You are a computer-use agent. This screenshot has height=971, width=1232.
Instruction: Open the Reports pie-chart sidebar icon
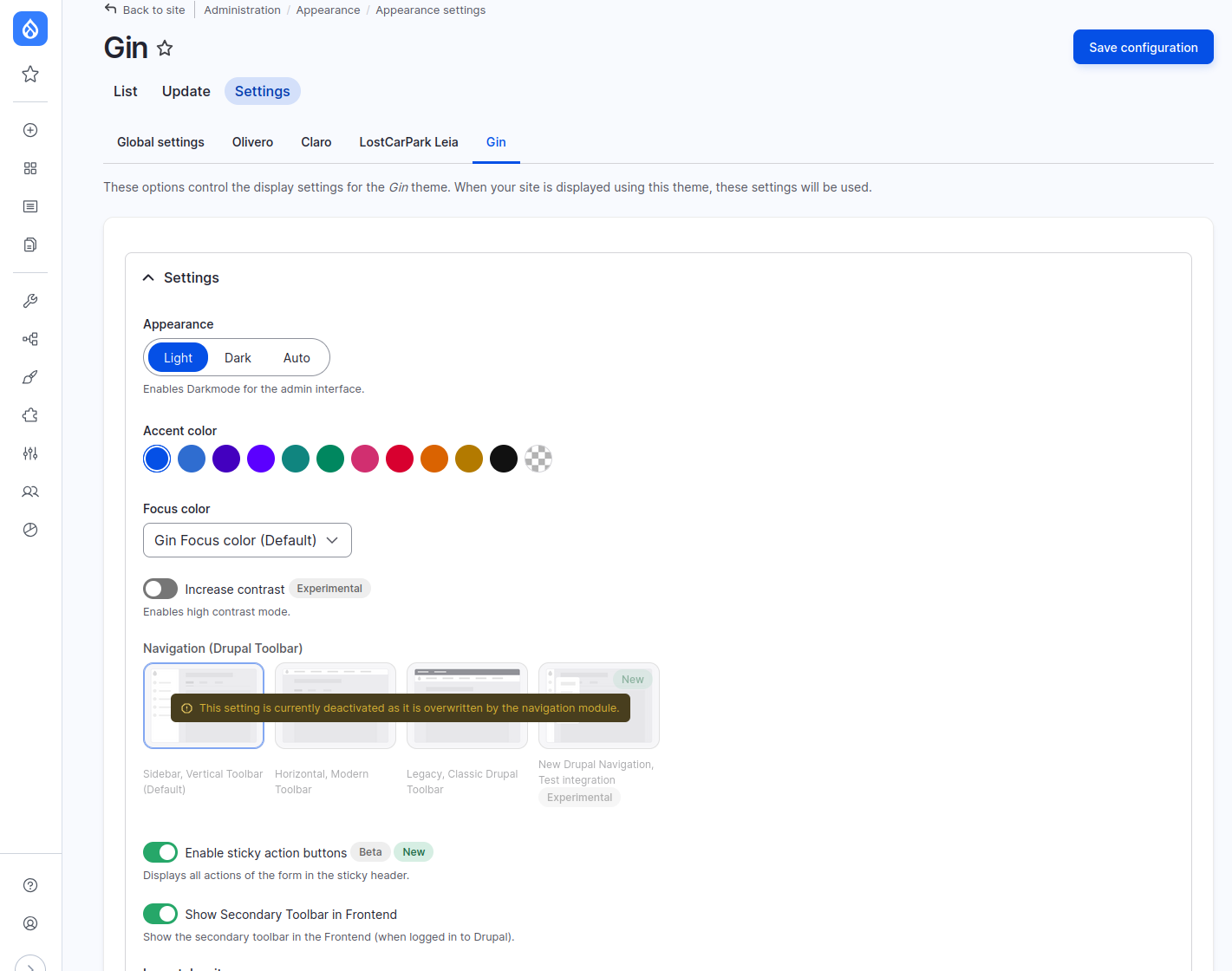point(30,530)
